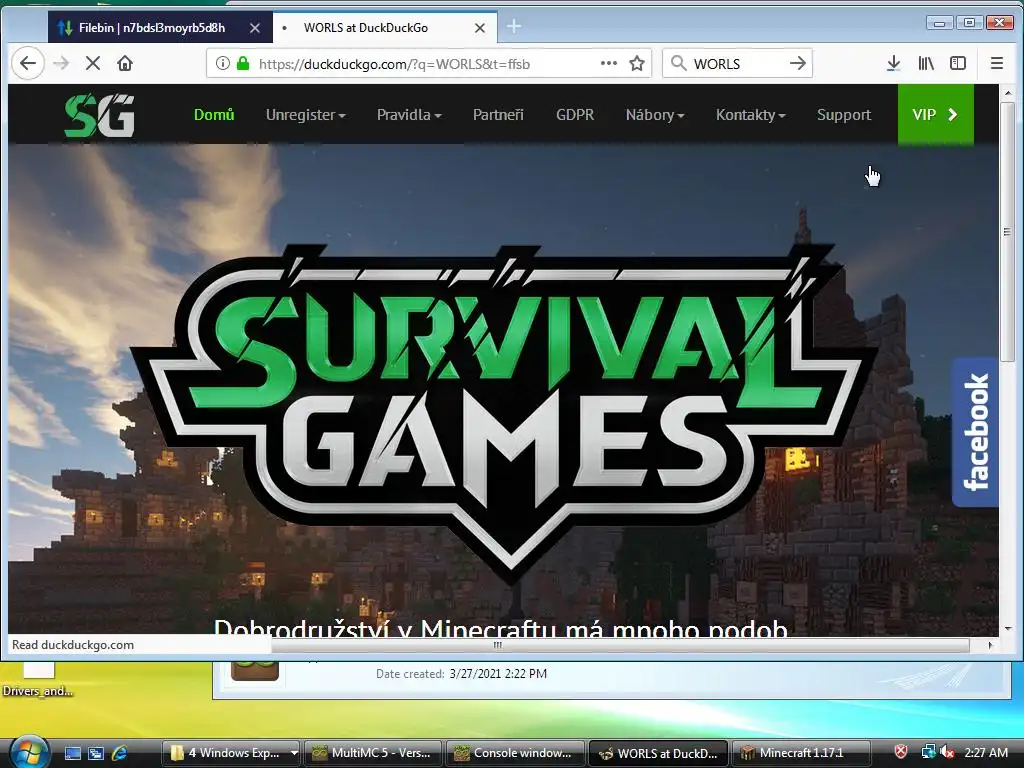Toggle the sidebar panel icon
This screenshot has height=768, width=1024.
pos(958,63)
